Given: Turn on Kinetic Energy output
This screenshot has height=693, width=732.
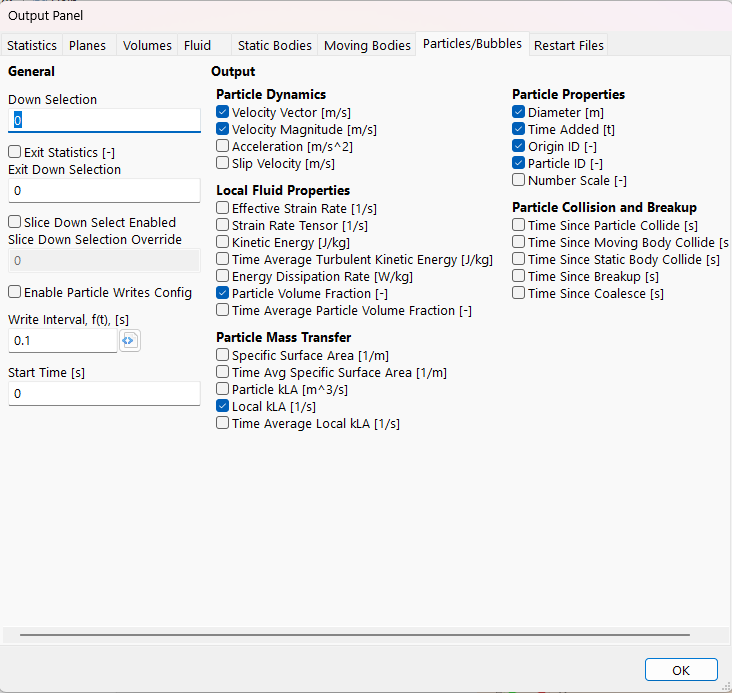Looking at the screenshot, I should pos(223,243).
